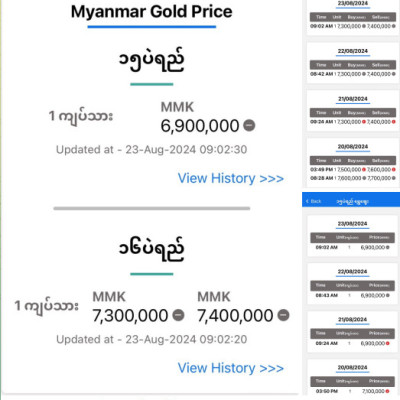Image resolution: width=400 pixels, height=400 pixels.
Task: Click the updated timestamp 23-Aug-2024 09:02:30
Action: 186,150
